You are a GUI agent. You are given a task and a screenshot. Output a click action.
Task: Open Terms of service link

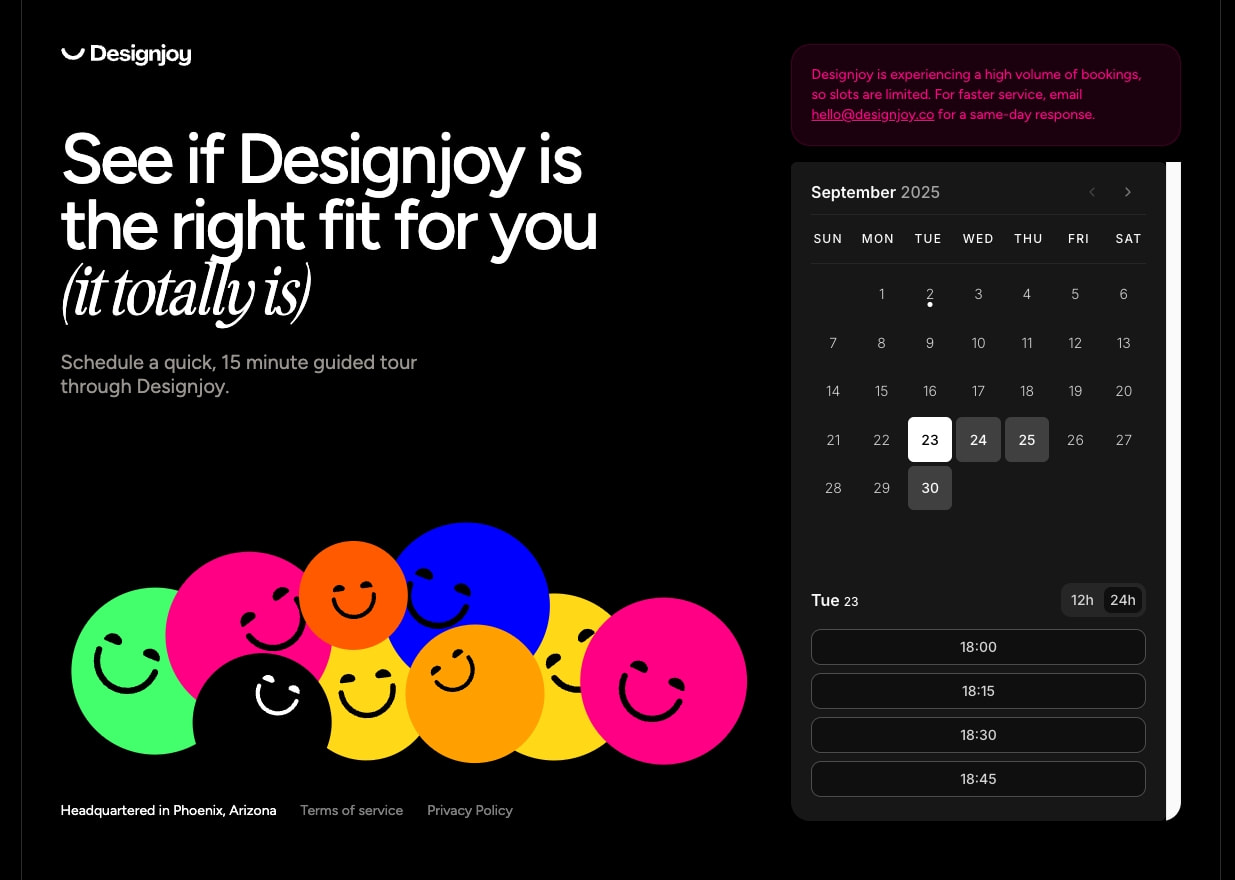coord(351,810)
